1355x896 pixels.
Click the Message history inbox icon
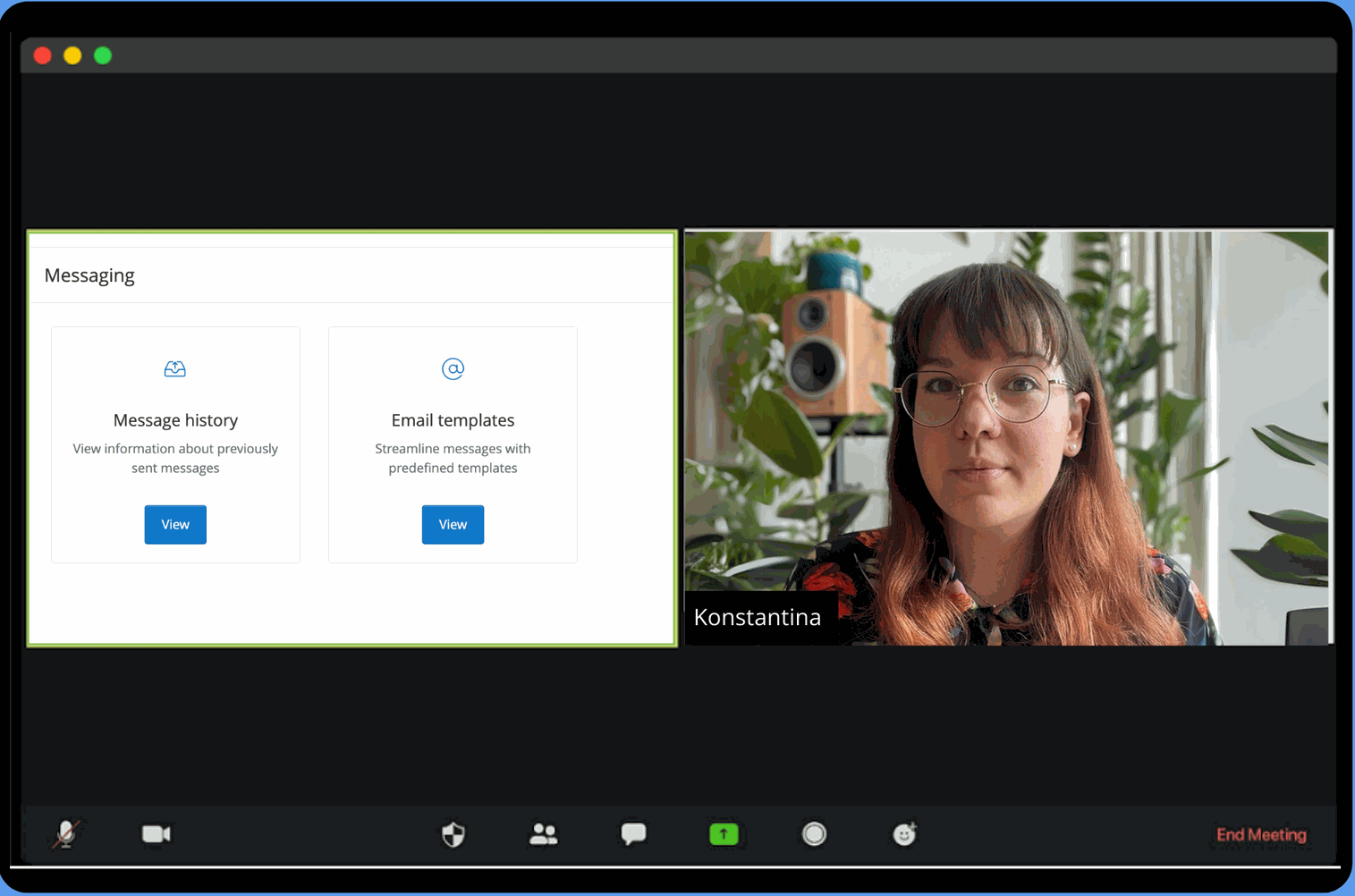[175, 368]
